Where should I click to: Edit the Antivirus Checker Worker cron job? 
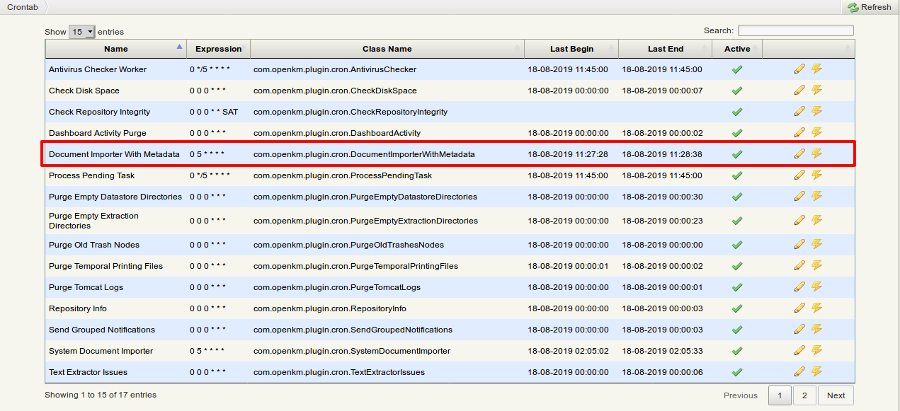click(798, 69)
